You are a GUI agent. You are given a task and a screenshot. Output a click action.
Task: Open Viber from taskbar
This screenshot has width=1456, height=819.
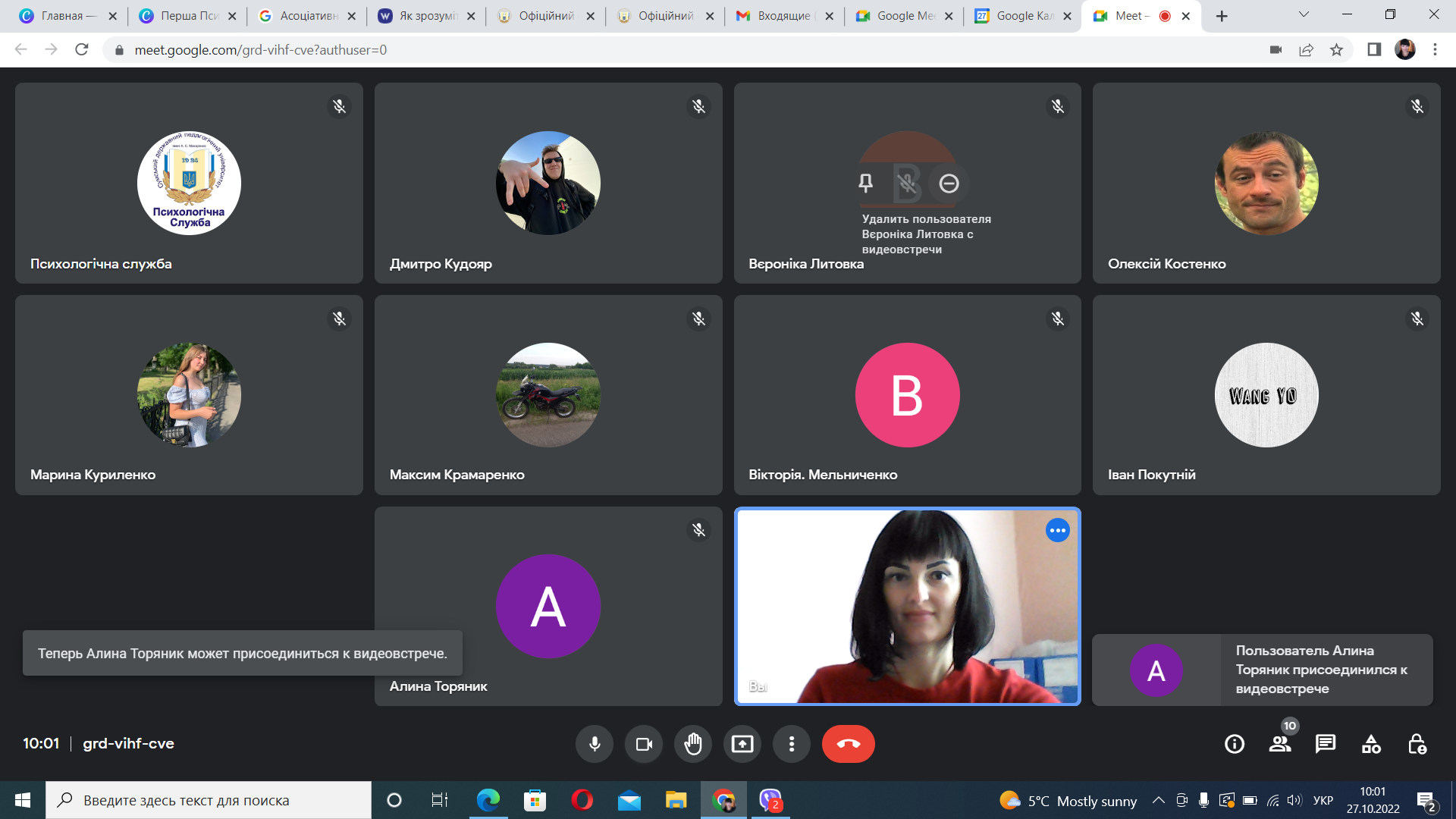[x=770, y=800]
